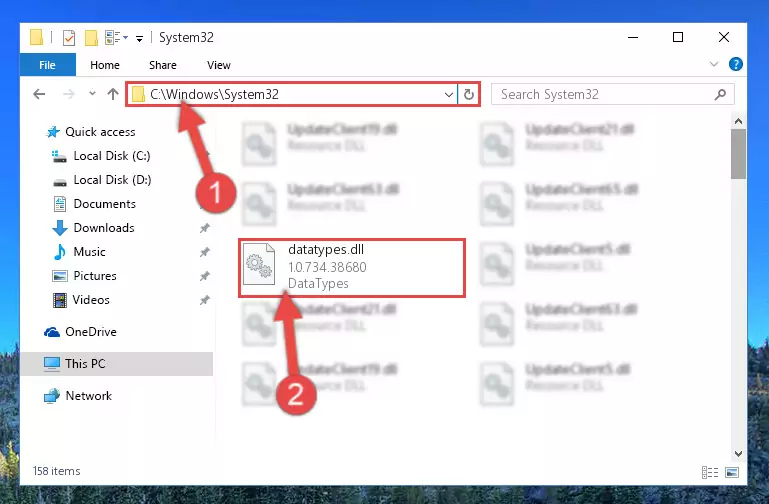
Task: Click the pin icon next to Videos
Action: point(205,300)
